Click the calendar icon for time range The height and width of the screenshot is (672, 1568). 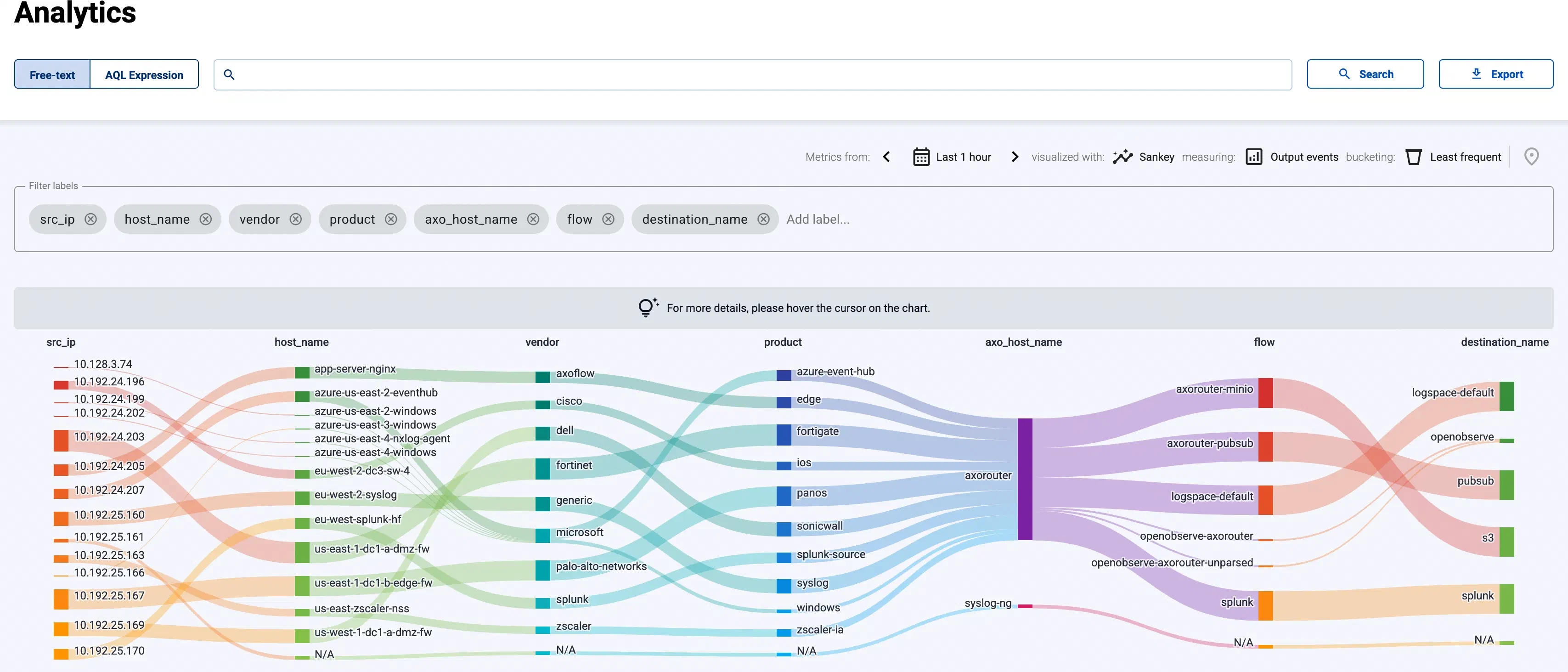[x=921, y=157]
